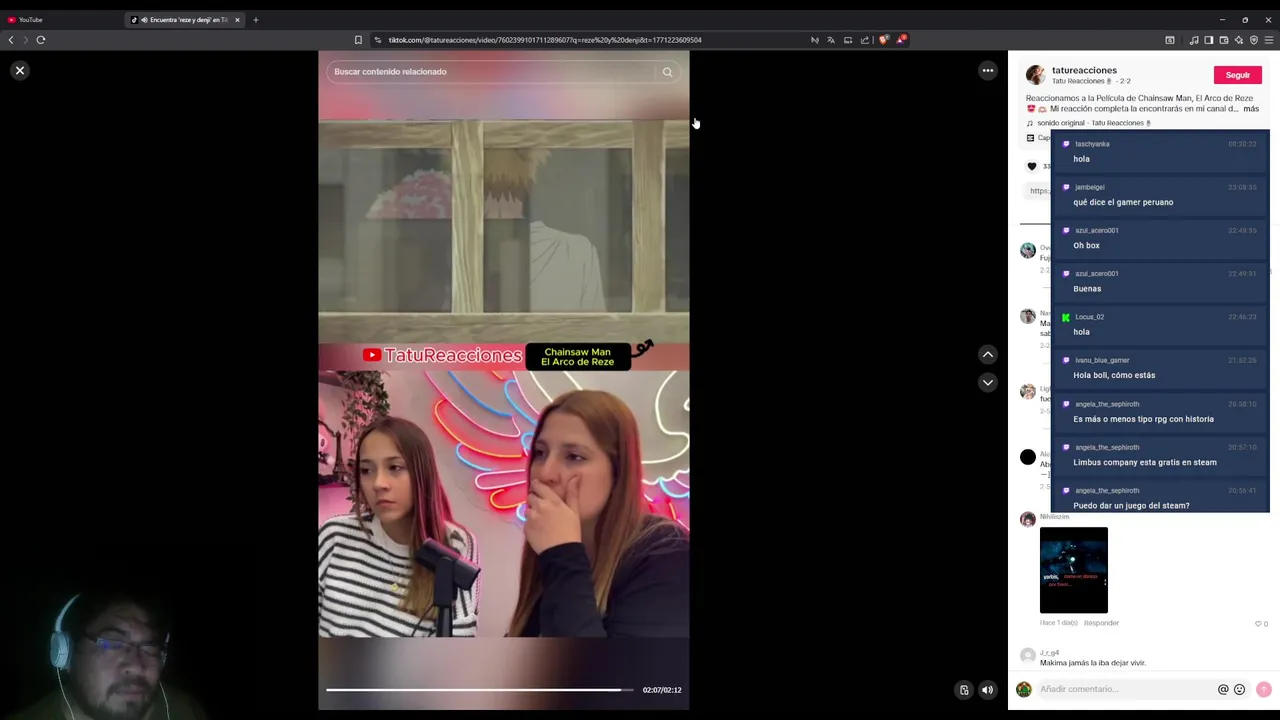Viewport: 1280px width, 720px height.
Task: Reload the page with the refresh icon
Action: pos(41,40)
